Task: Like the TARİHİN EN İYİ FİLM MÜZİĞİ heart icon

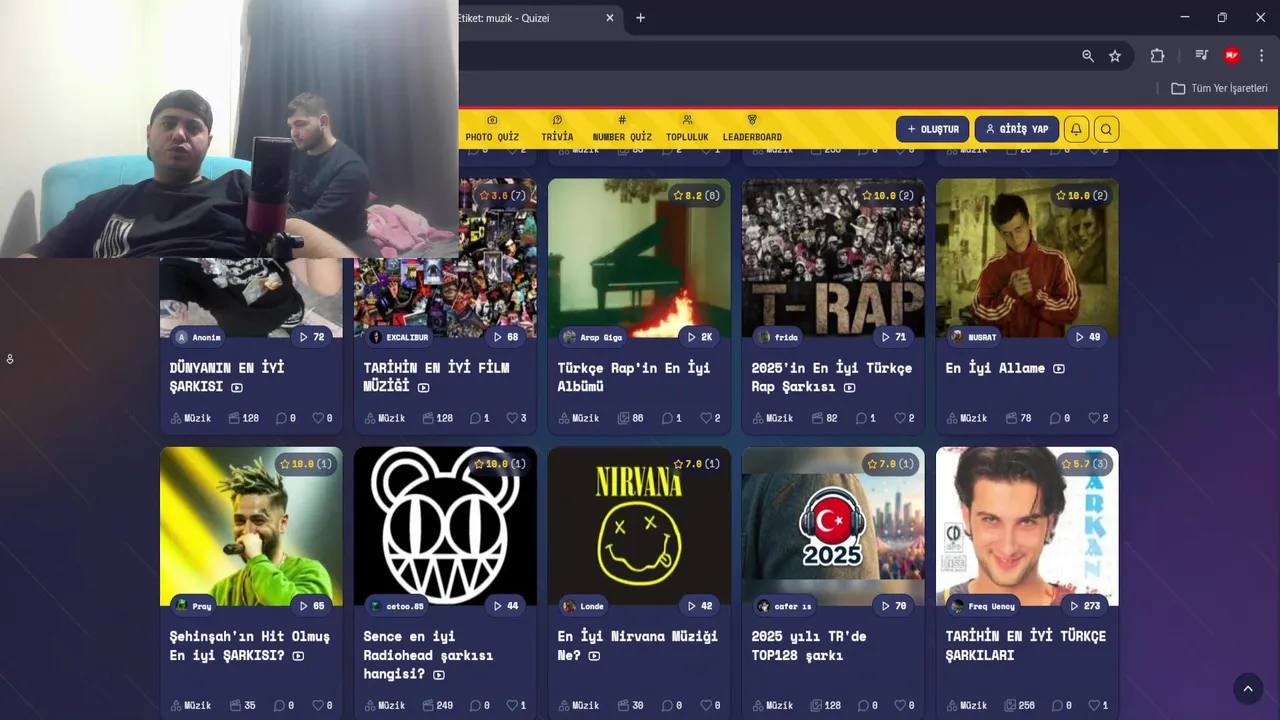Action: coord(512,418)
